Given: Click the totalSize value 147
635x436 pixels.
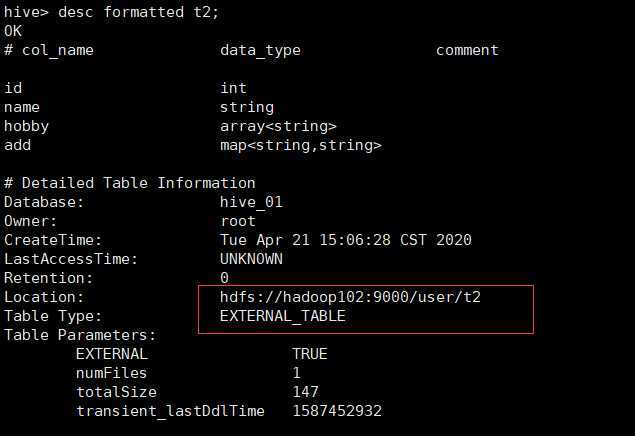Looking at the screenshot, I should pyautogui.click(x=305, y=392).
